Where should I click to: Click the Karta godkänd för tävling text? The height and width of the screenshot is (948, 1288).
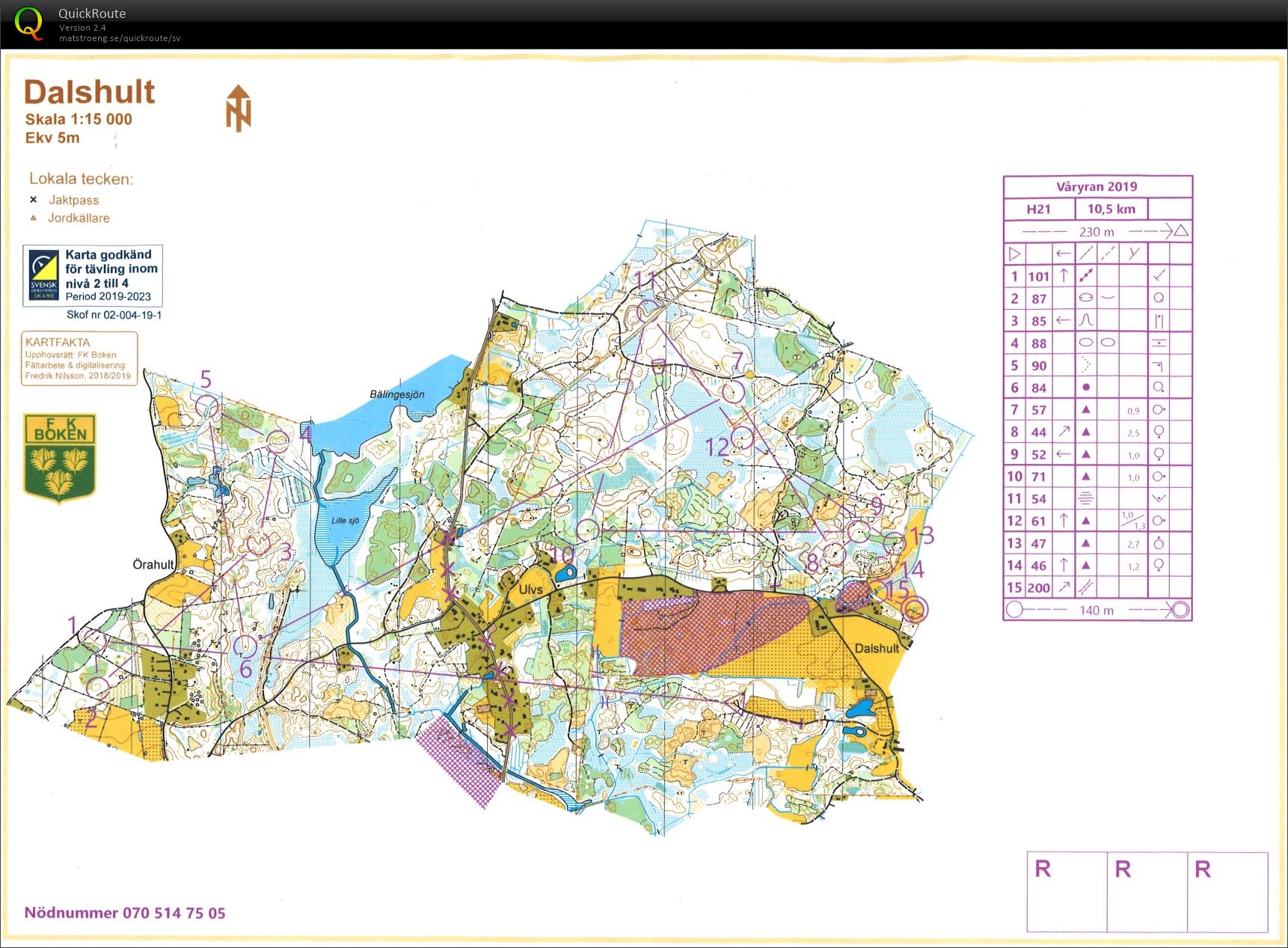pos(111,269)
